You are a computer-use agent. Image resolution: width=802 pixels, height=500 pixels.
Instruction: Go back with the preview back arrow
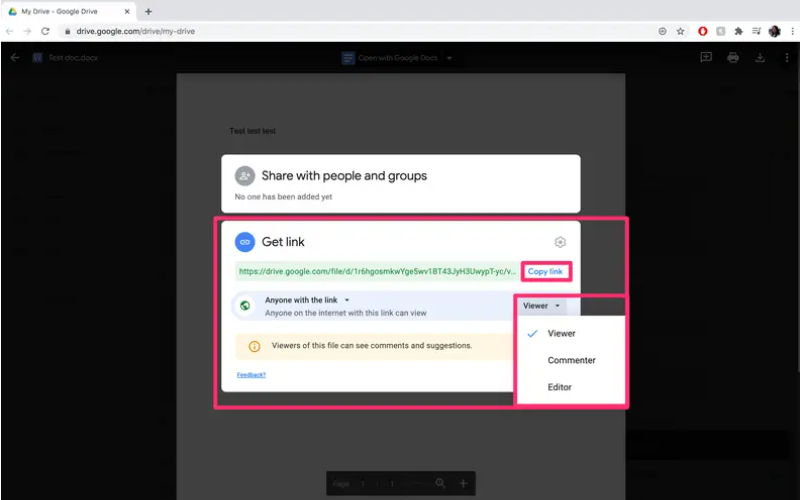tap(15, 58)
